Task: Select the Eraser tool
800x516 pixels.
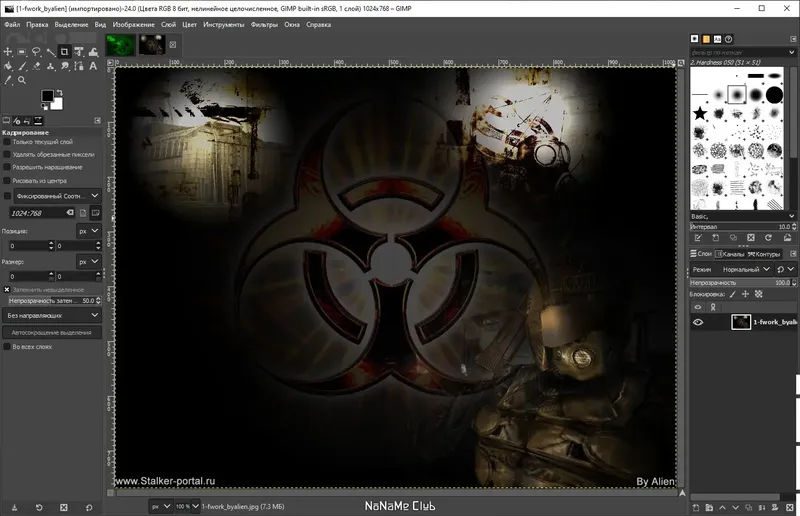Action: point(36,66)
